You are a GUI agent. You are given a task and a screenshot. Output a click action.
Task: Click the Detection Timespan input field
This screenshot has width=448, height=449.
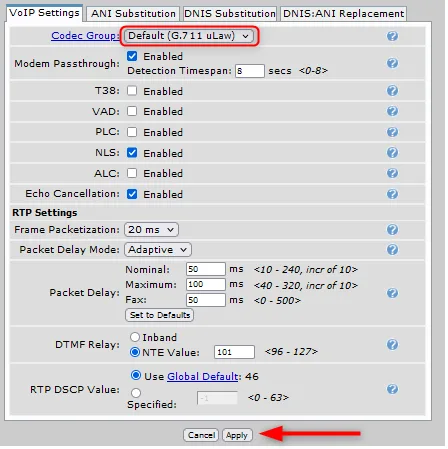(250, 71)
